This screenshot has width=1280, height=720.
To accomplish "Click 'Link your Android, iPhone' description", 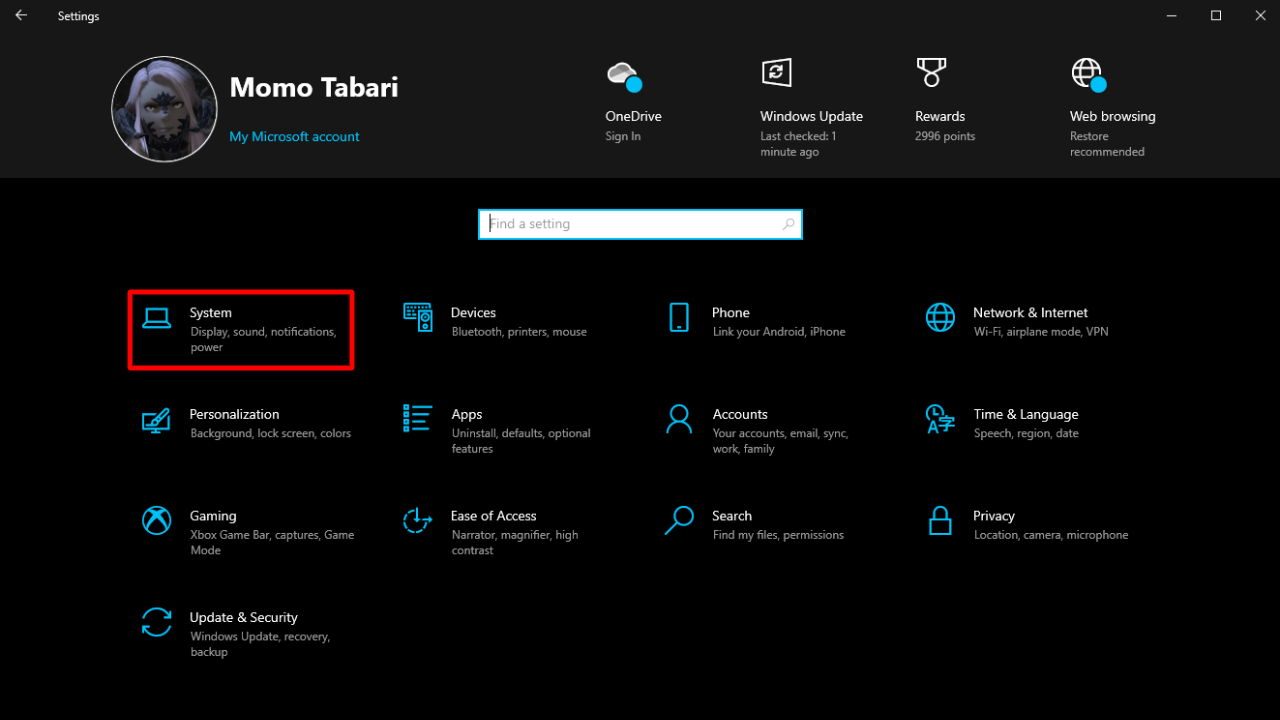I will [x=779, y=332].
